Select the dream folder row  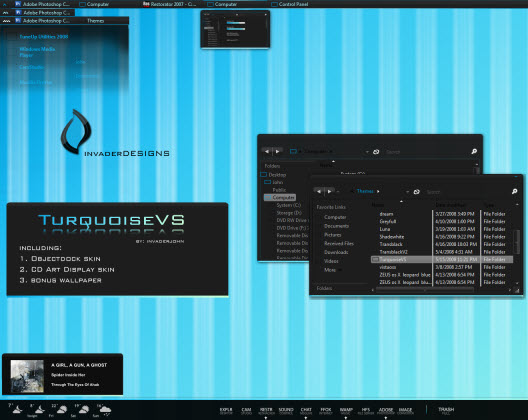click(442, 214)
